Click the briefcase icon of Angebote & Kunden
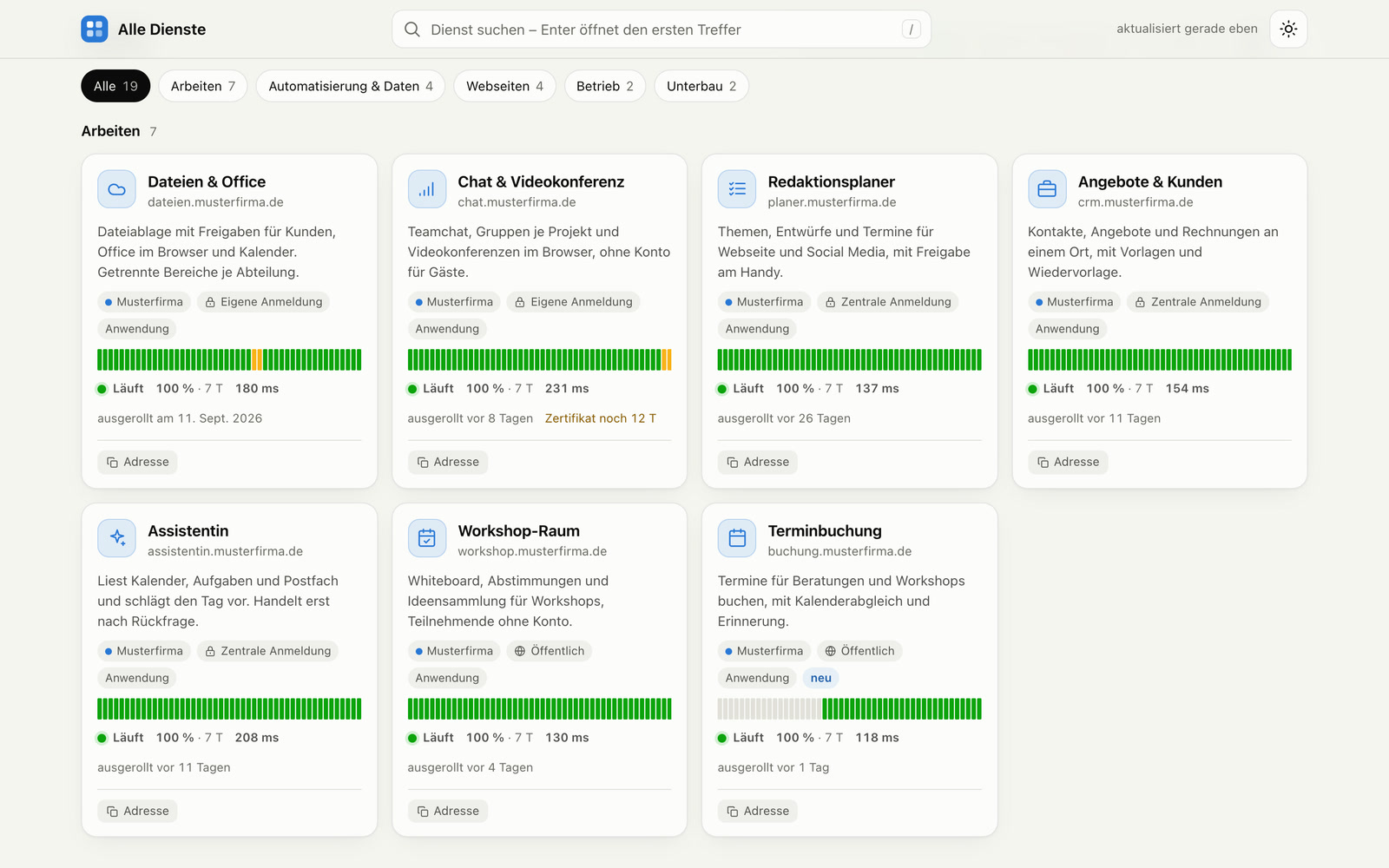Image resolution: width=1389 pixels, height=868 pixels. 1047,189
